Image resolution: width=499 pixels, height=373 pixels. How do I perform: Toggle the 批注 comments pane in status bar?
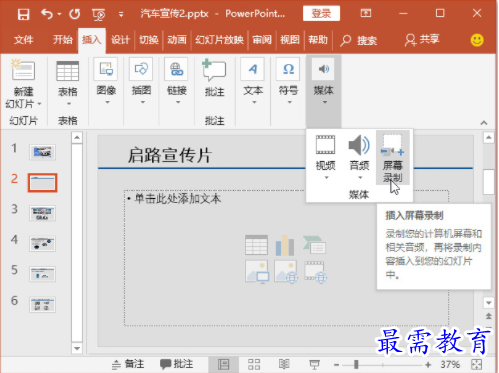[176, 364]
